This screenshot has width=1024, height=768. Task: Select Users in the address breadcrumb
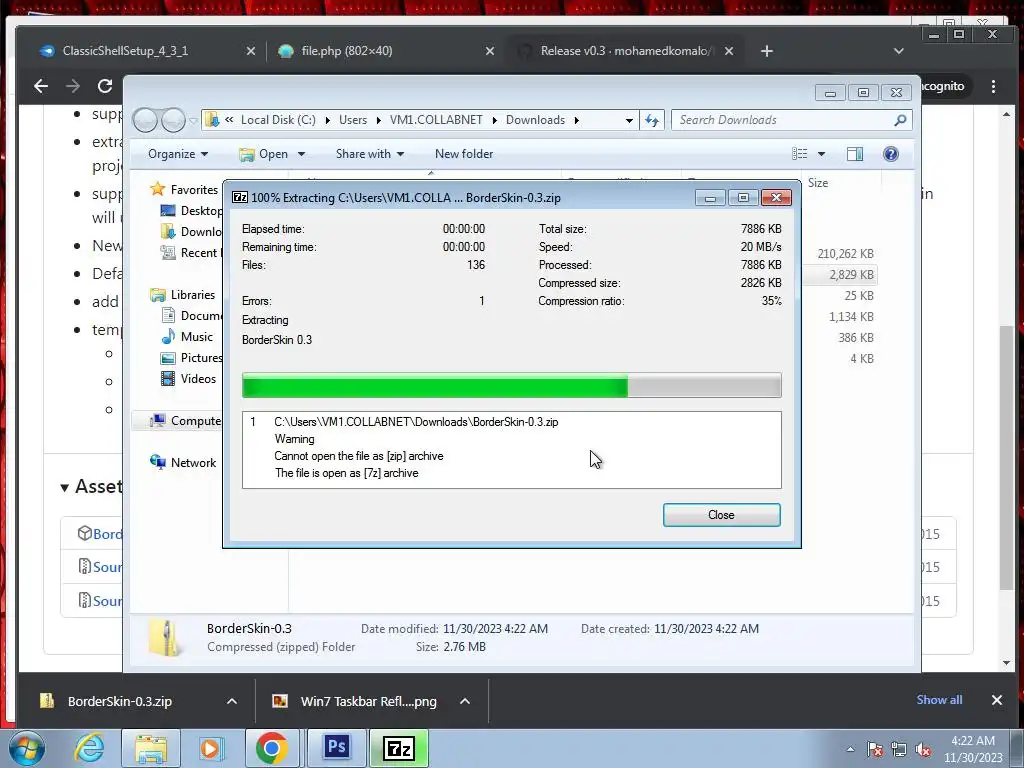pyautogui.click(x=353, y=120)
